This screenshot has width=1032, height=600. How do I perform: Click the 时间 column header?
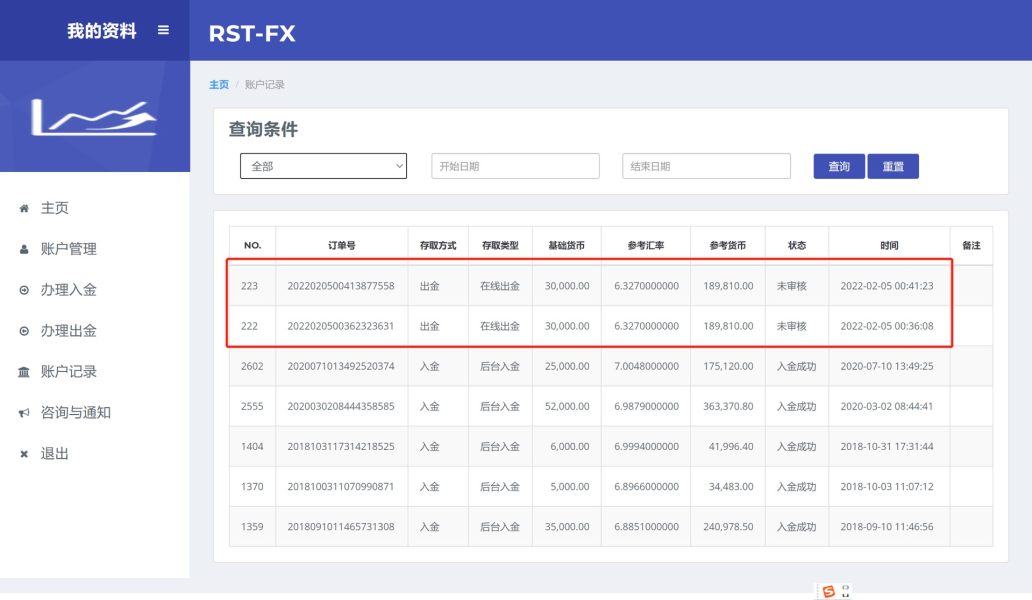[x=889, y=245]
